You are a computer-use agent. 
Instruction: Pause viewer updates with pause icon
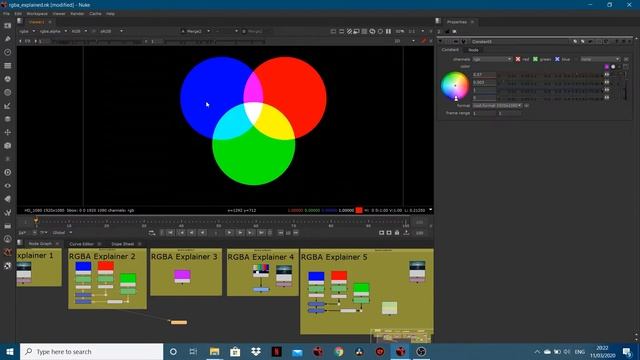(388, 31)
